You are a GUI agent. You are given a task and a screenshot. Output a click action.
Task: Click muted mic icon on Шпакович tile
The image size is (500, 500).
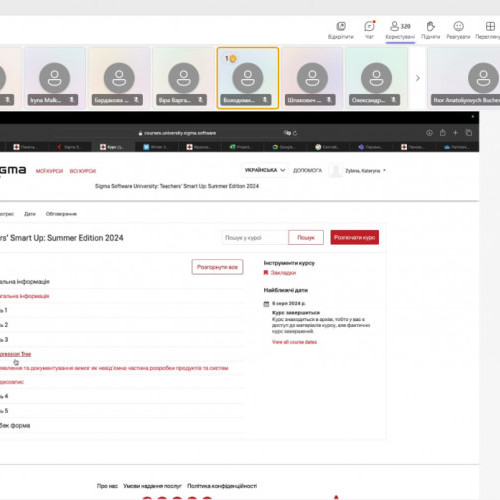(x=329, y=100)
